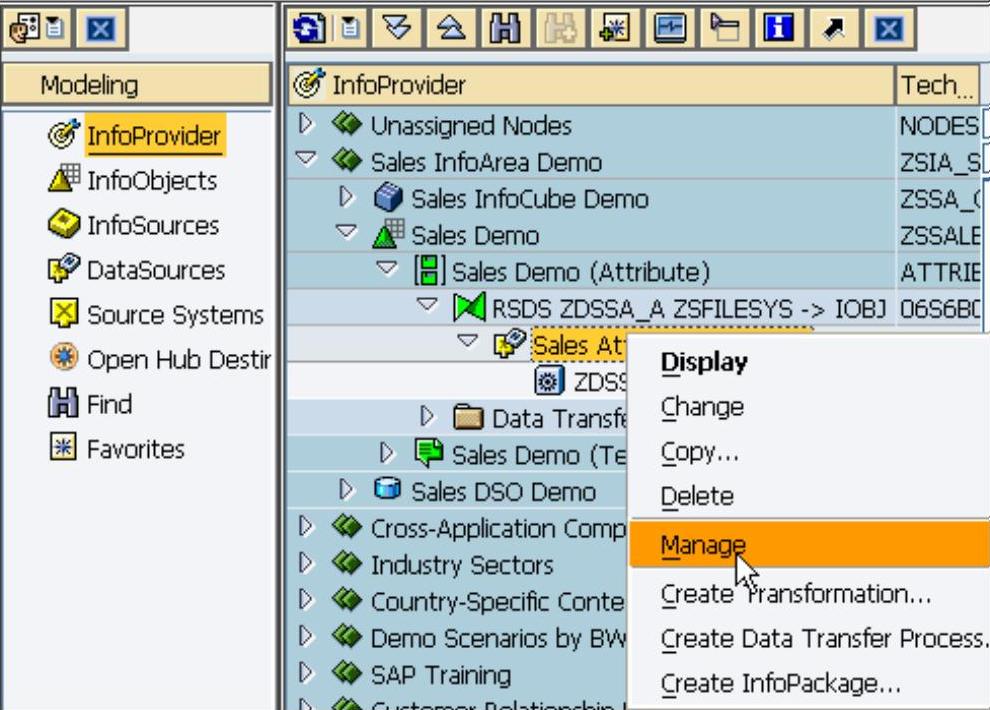Click the Sales Demo (Text) speech icon
990x710 pixels.
pyautogui.click(x=429, y=453)
